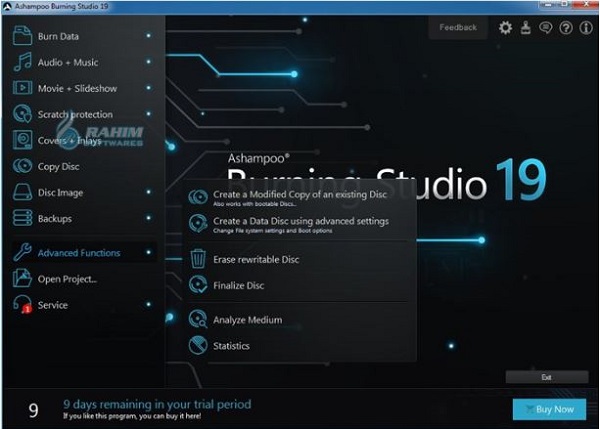Click the Covers + Inlays icon

pos(22,140)
